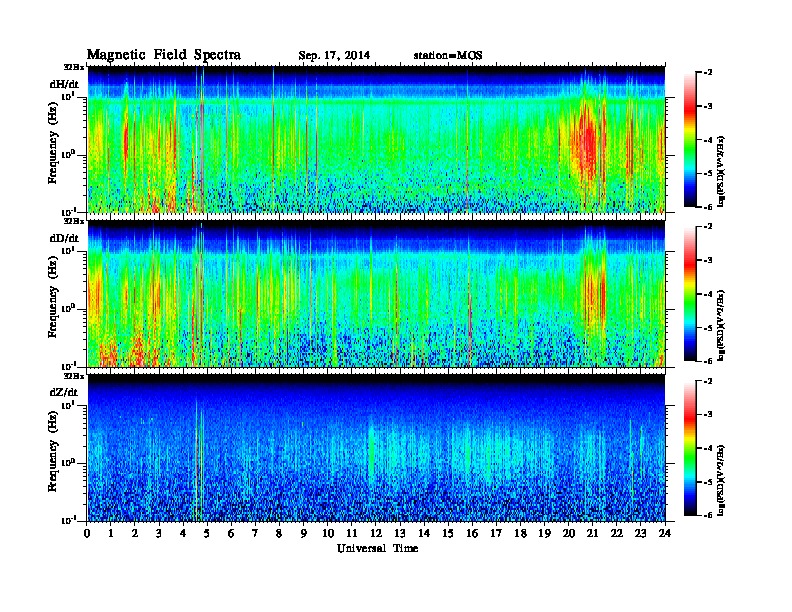This screenshot has width=792, height=612.
Task: Click the -4 tick on dD/dt color bar
Action: click(708, 294)
